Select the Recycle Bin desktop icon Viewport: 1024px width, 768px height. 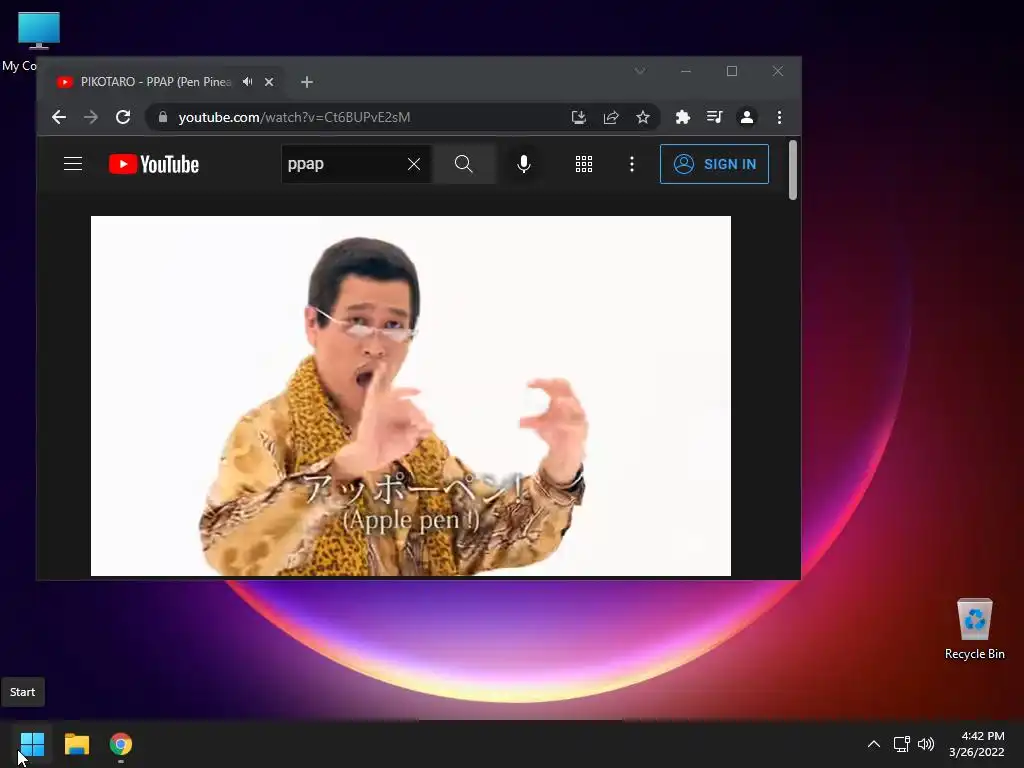tap(974, 628)
